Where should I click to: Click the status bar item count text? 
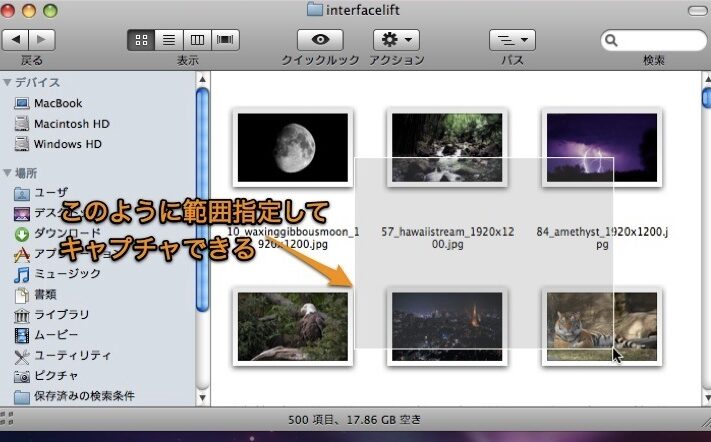click(354, 420)
